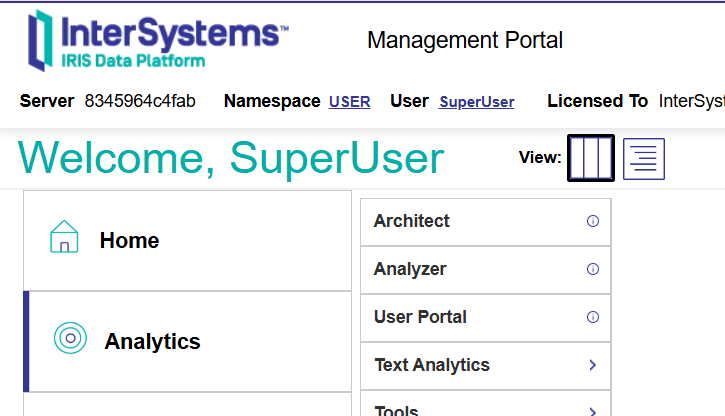725x416 pixels.
Task: Launch the Analyzer page
Action: click(410, 269)
